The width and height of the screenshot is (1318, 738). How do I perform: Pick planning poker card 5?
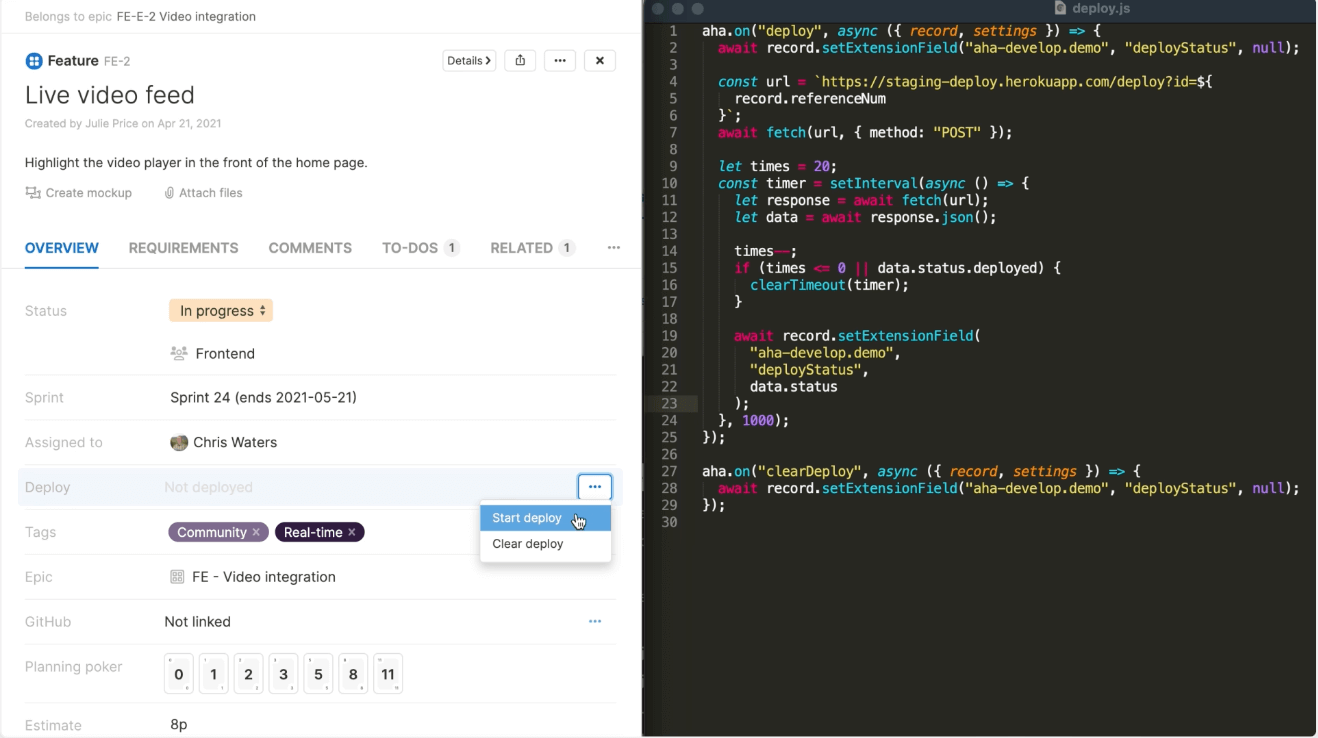coord(319,674)
